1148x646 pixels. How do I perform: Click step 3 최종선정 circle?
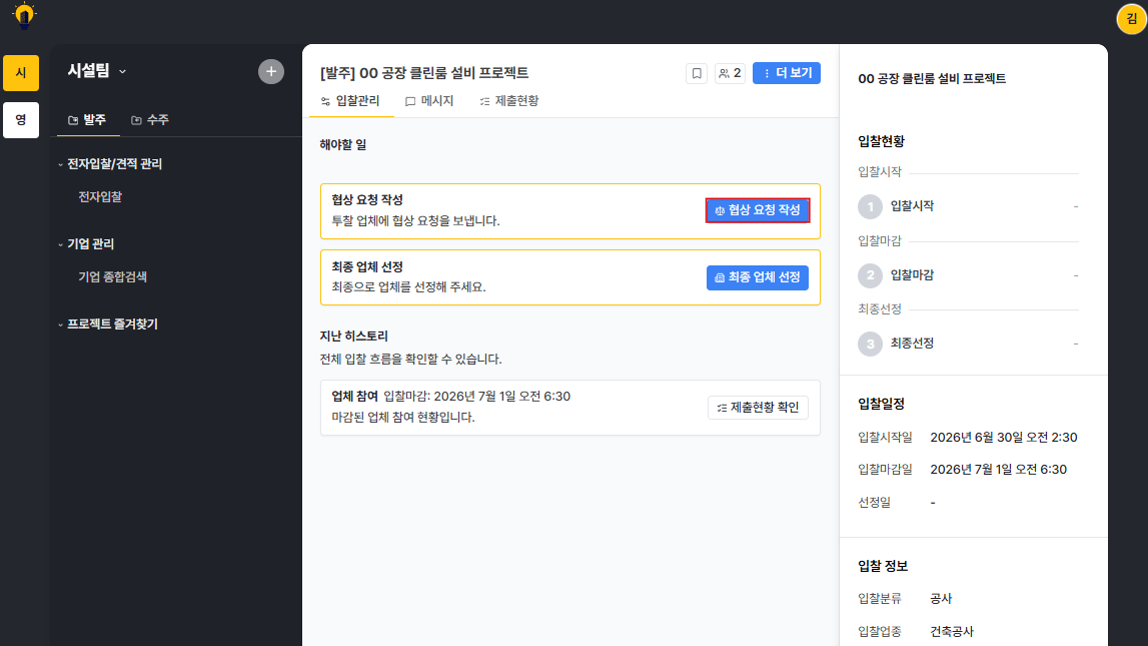(x=870, y=344)
